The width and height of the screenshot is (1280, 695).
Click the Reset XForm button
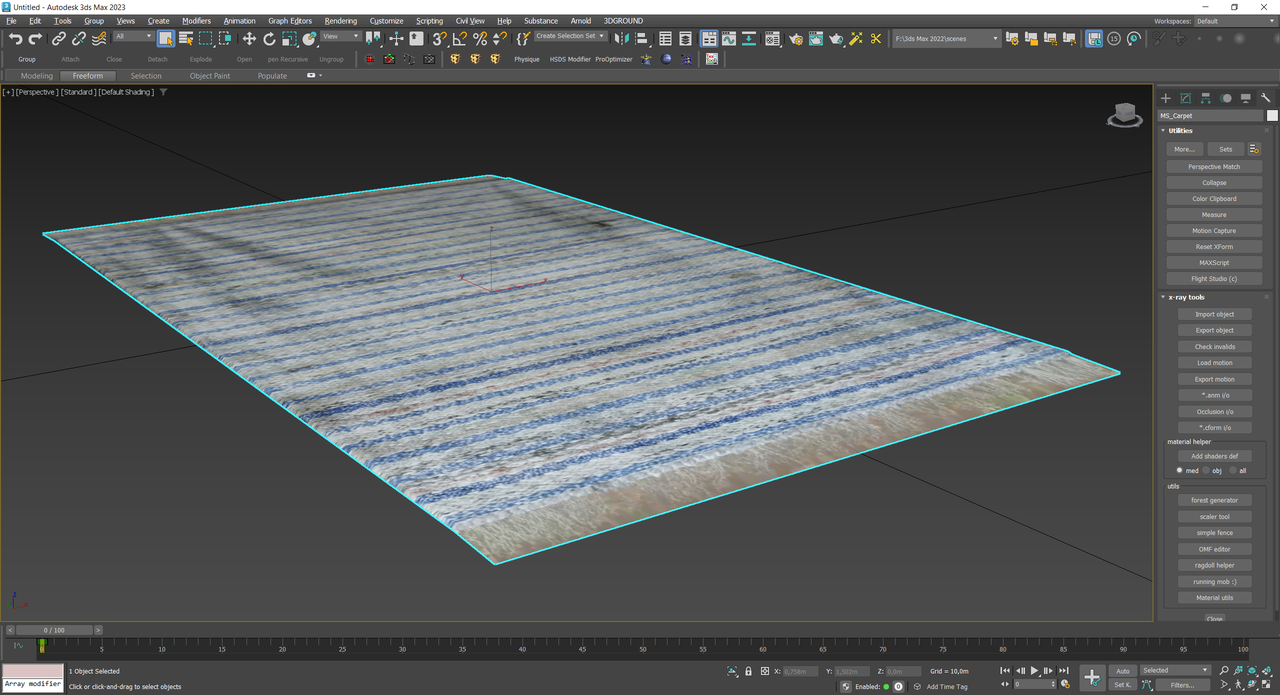(x=1213, y=247)
